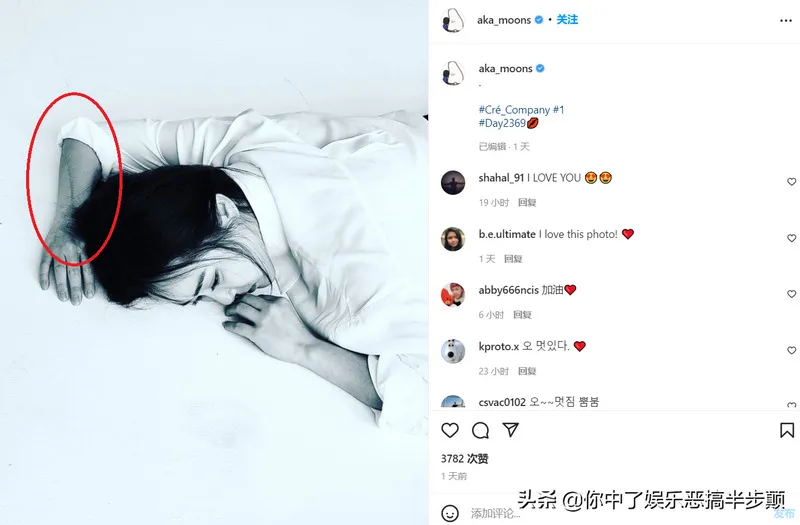Open emoji picker smiley icon

(449, 513)
